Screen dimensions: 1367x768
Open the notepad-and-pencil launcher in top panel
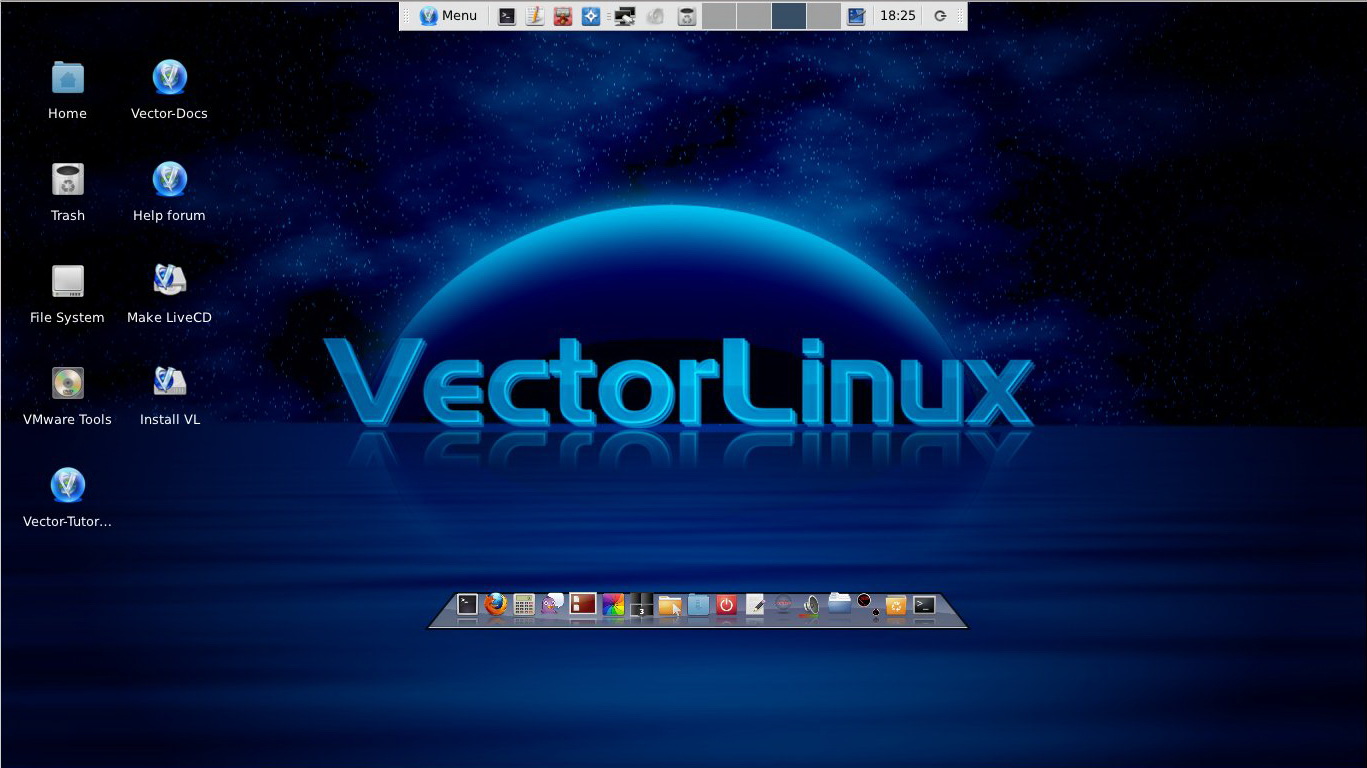pos(535,16)
